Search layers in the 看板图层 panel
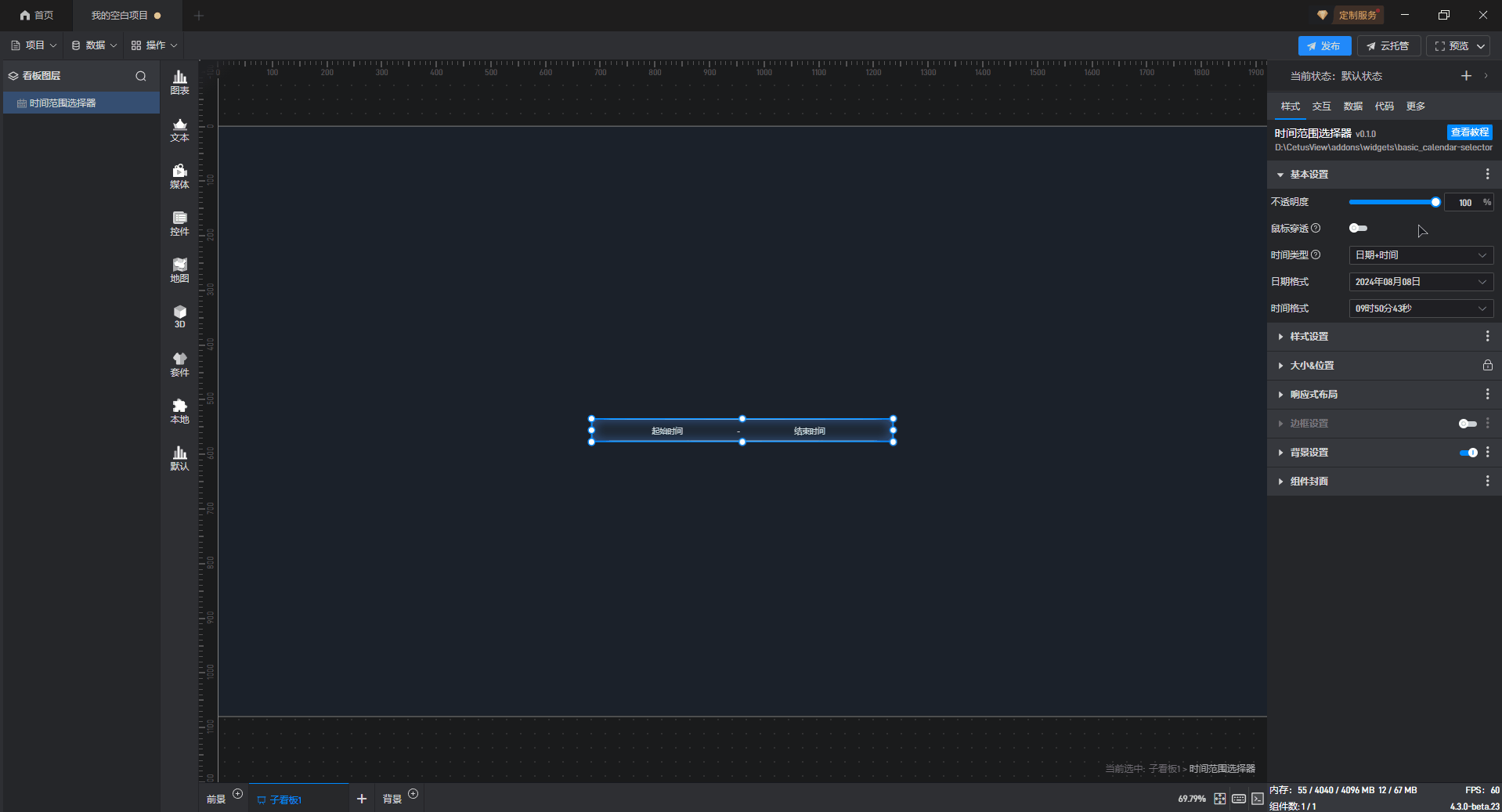This screenshot has width=1502, height=812. [141, 76]
